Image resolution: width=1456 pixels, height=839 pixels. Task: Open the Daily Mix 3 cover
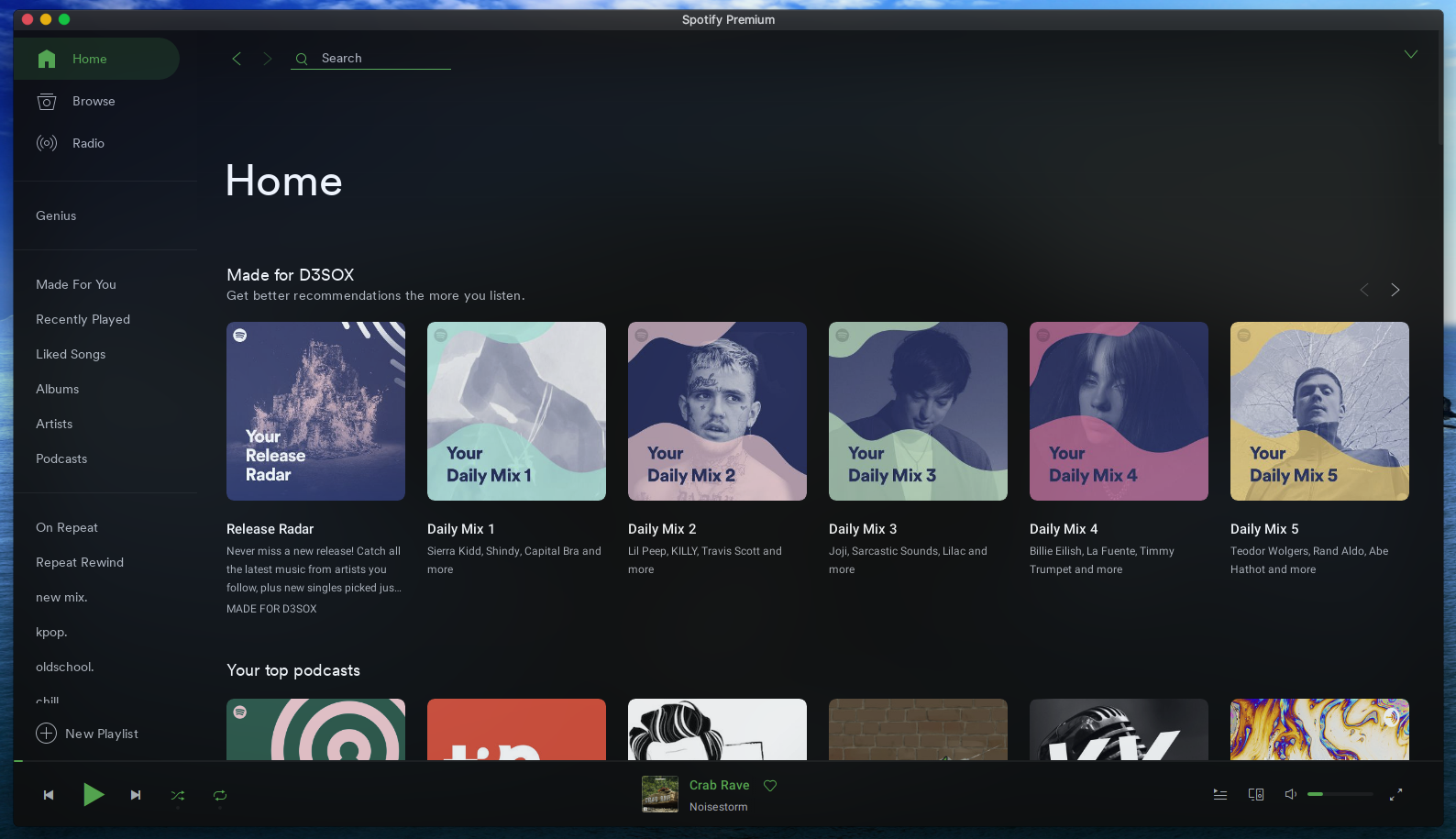click(x=918, y=411)
